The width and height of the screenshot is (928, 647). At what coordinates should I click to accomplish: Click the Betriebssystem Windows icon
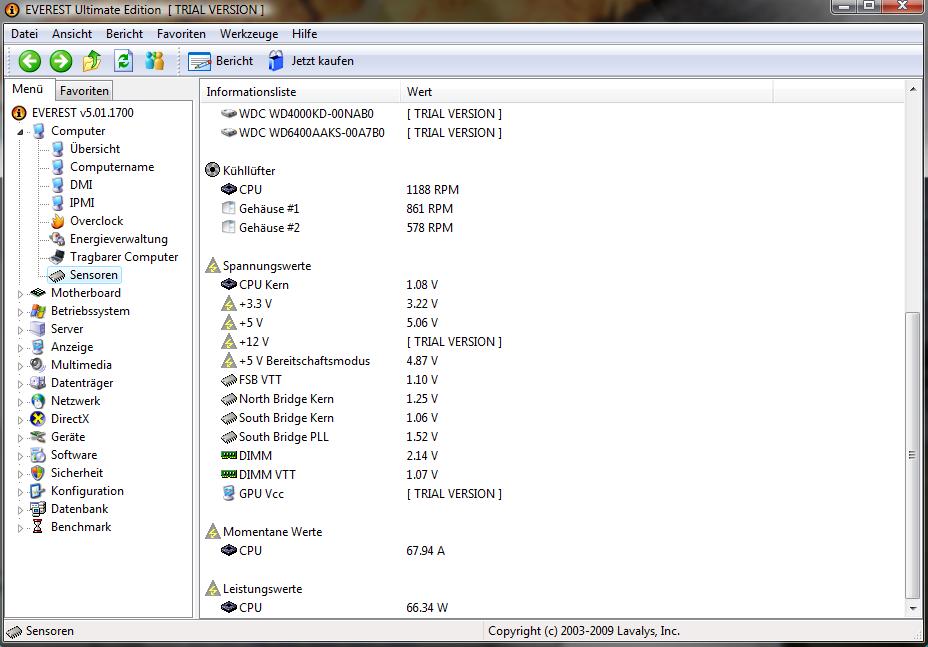[38, 311]
